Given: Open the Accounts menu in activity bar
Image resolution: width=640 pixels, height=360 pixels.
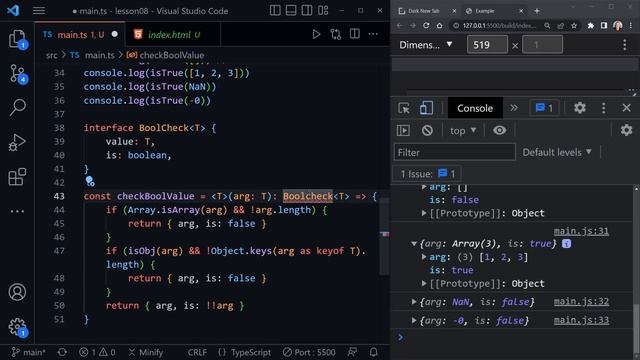Looking at the screenshot, I should click(x=17, y=292).
